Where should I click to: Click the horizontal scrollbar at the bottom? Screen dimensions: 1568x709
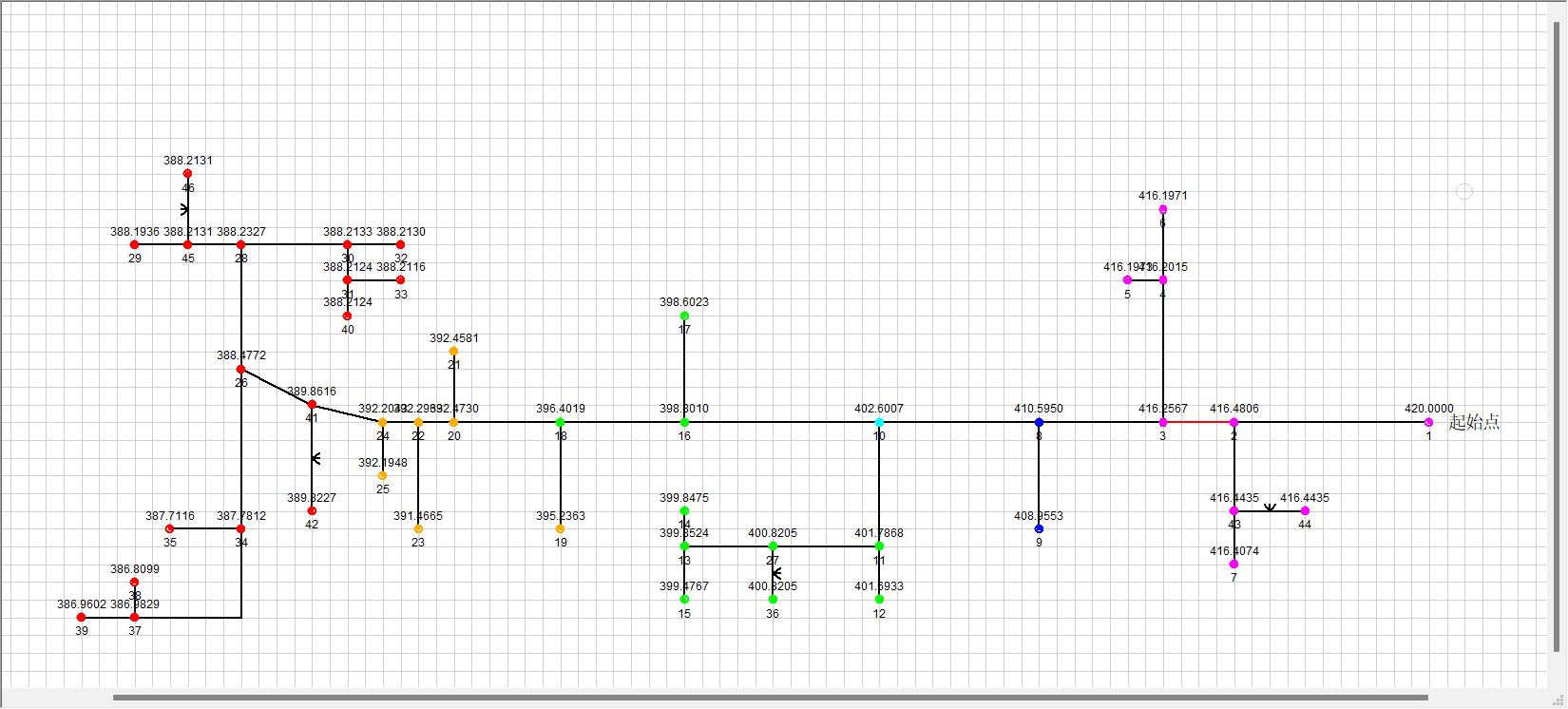tap(770, 698)
